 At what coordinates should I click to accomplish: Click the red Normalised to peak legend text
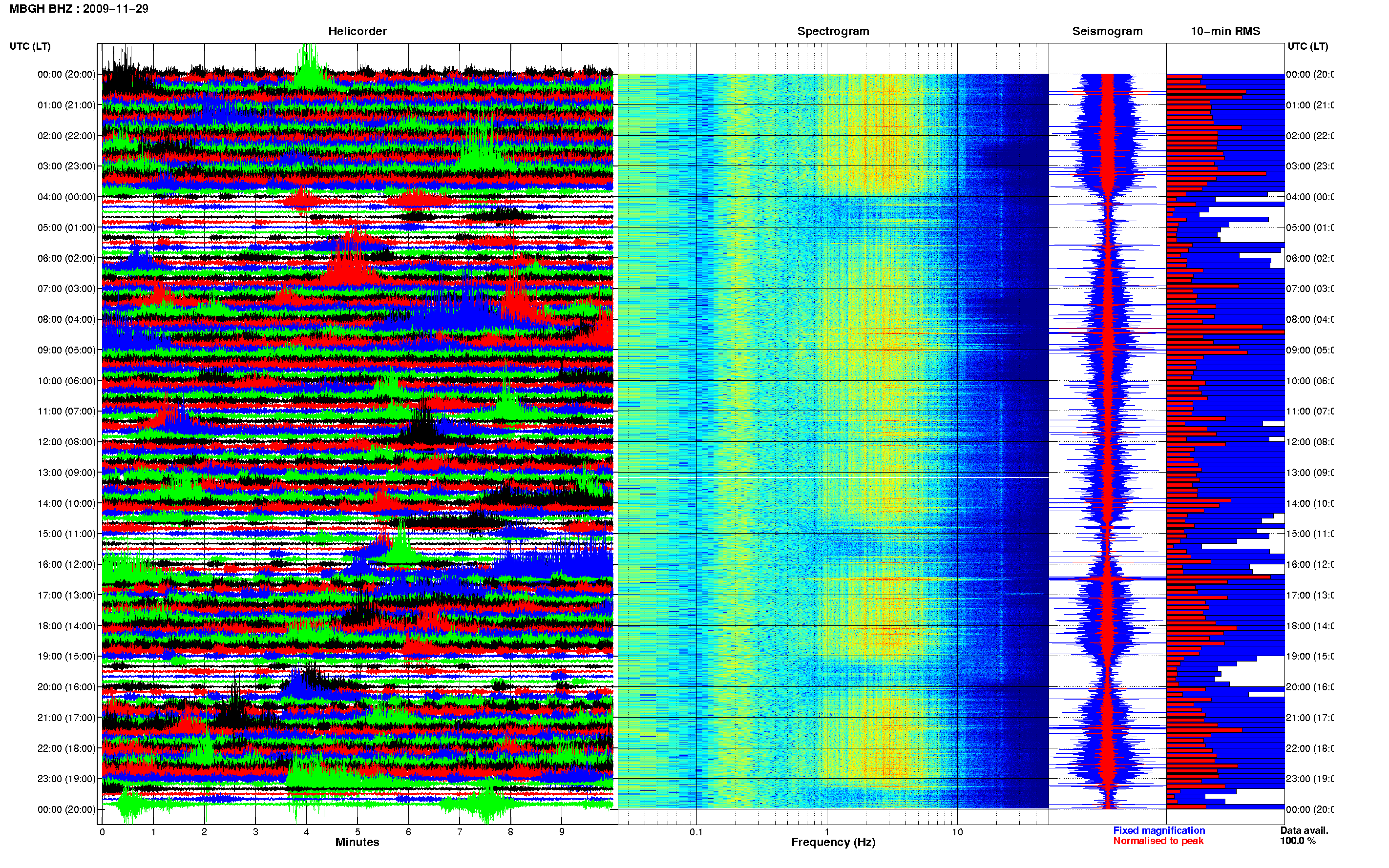(1158, 841)
